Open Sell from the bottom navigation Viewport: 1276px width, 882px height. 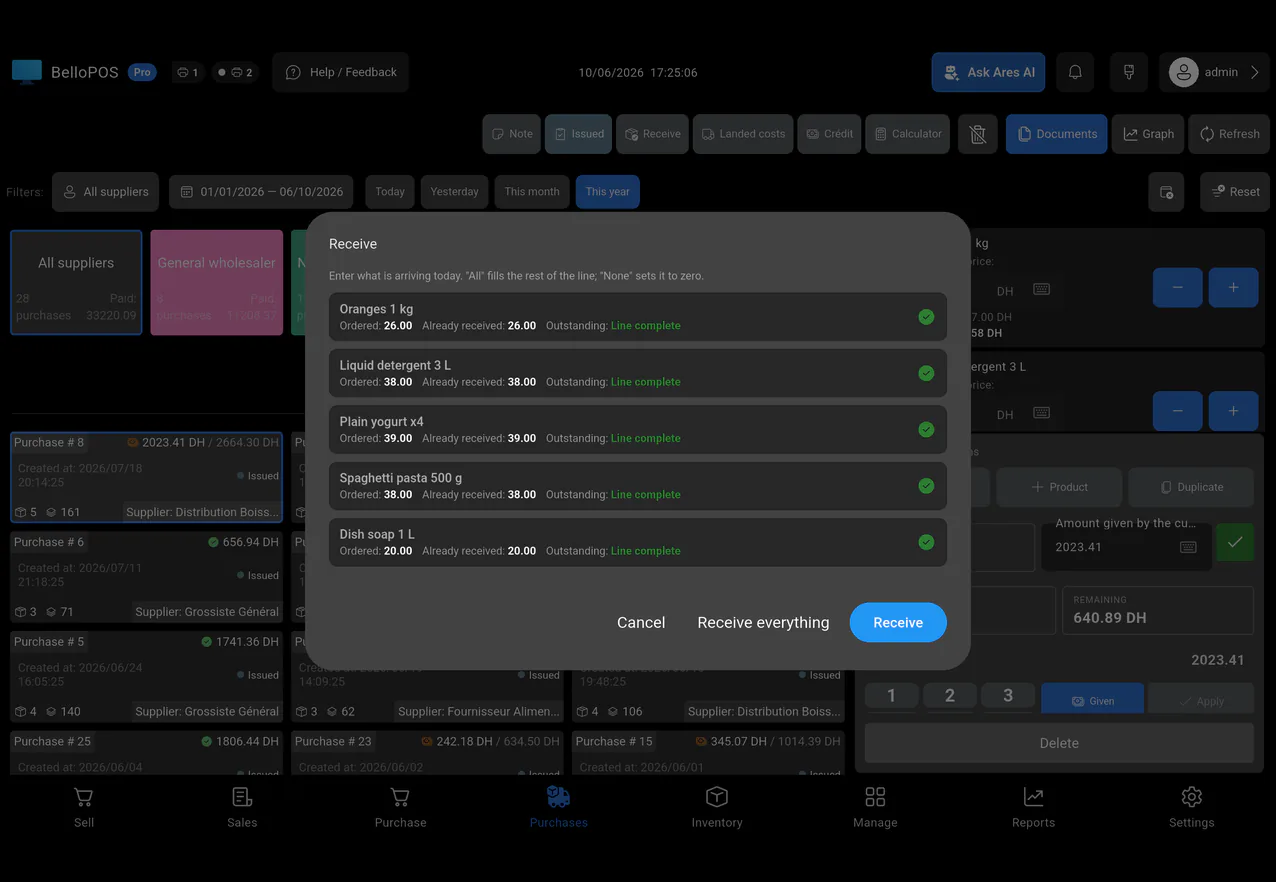tap(84, 808)
